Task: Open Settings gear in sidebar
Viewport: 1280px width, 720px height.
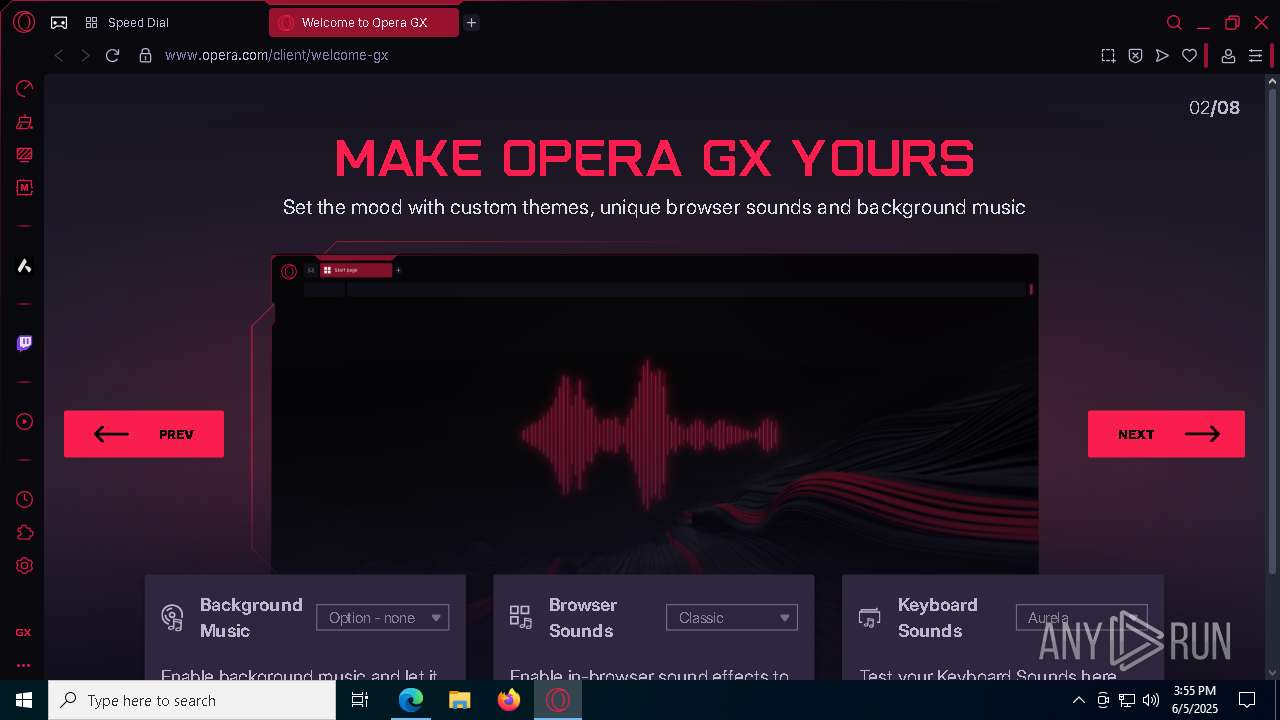Action: 24,565
